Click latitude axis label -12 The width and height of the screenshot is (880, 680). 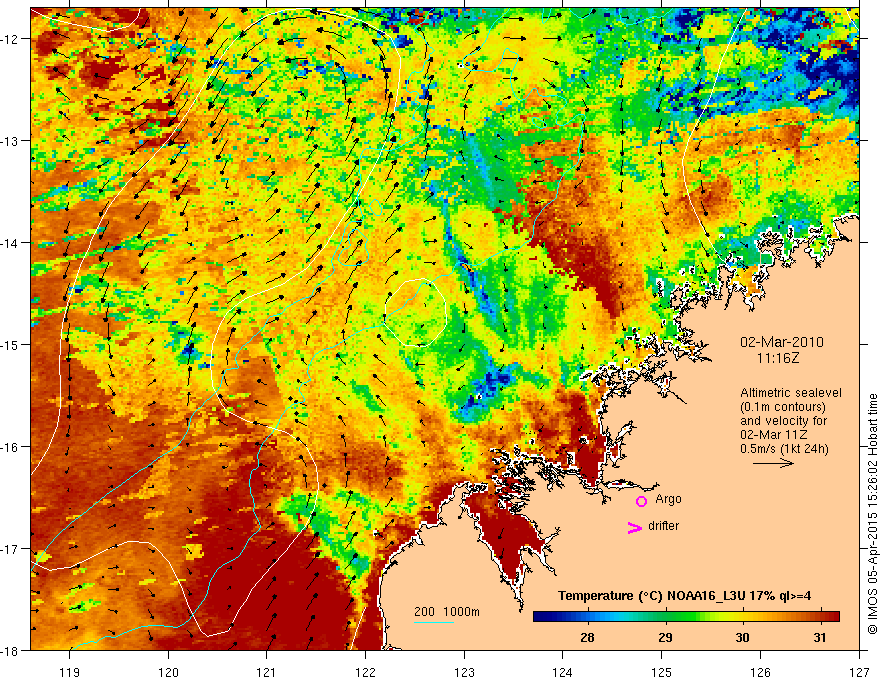12,39
